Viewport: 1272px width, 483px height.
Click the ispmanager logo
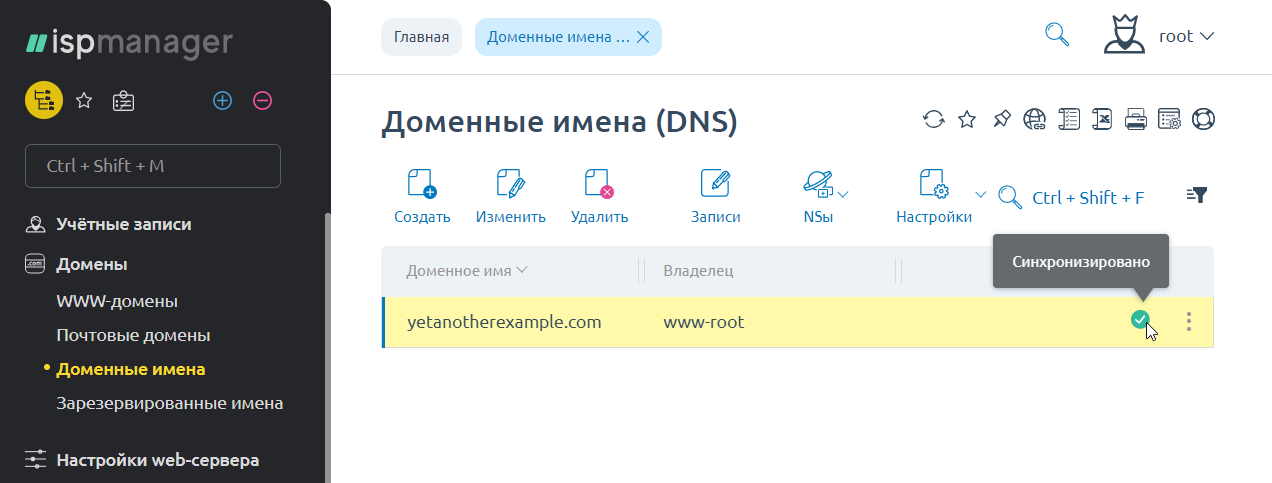pyautogui.click(x=130, y=42)
